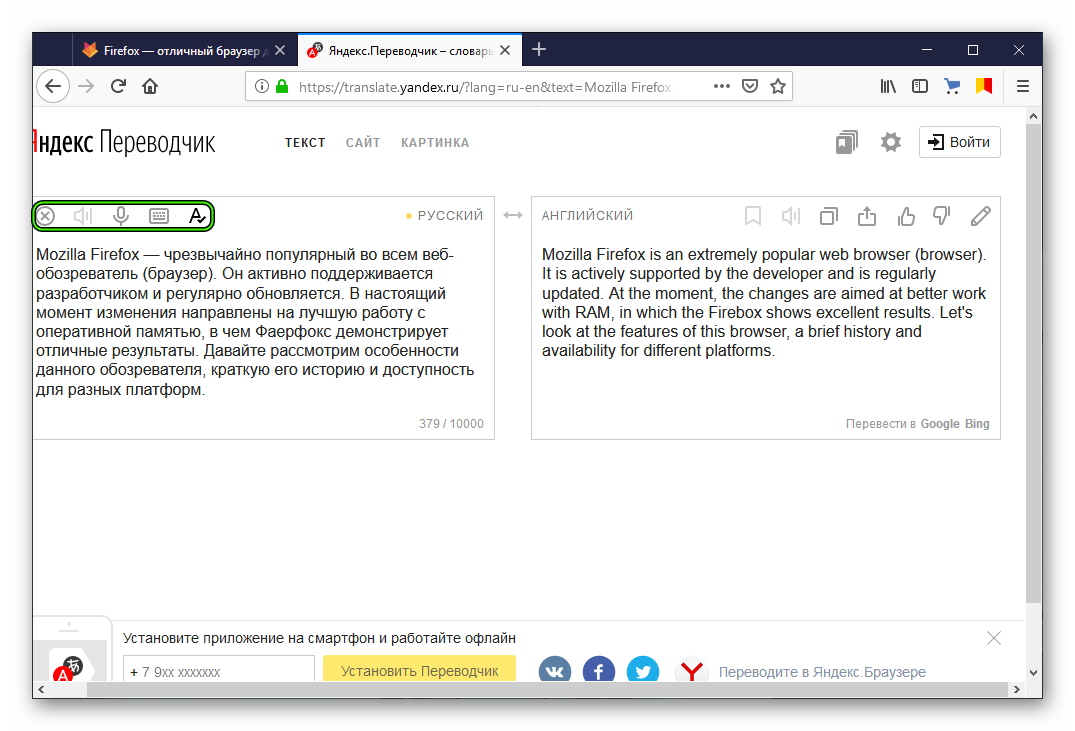Switch to the ТЕКСТ mode tab

(x=305, y=143)
